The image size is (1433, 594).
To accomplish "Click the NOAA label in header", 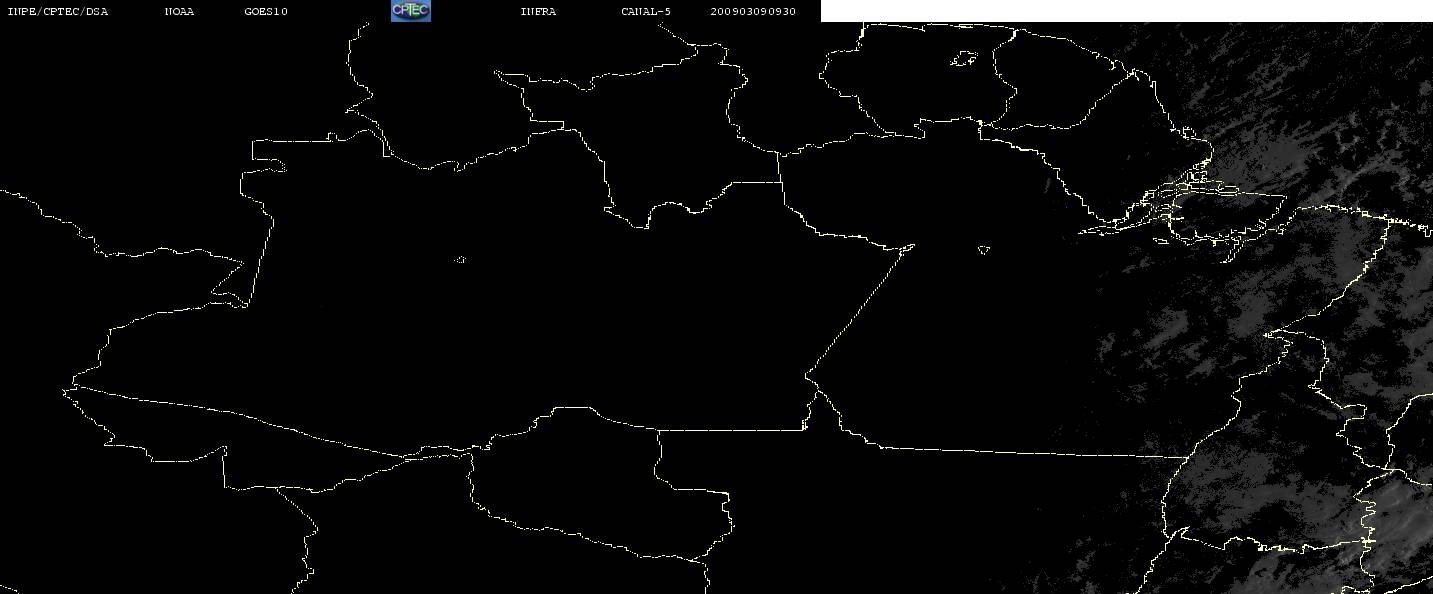I will point(179,11).
